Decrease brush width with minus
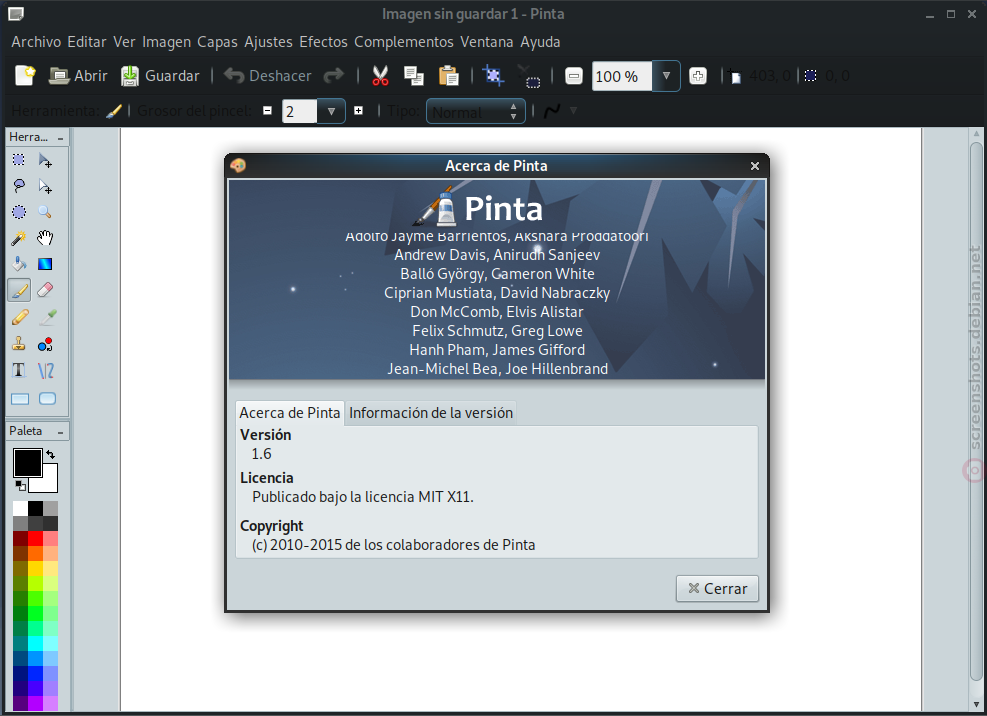The image size is (987, 716). point(268,111)
